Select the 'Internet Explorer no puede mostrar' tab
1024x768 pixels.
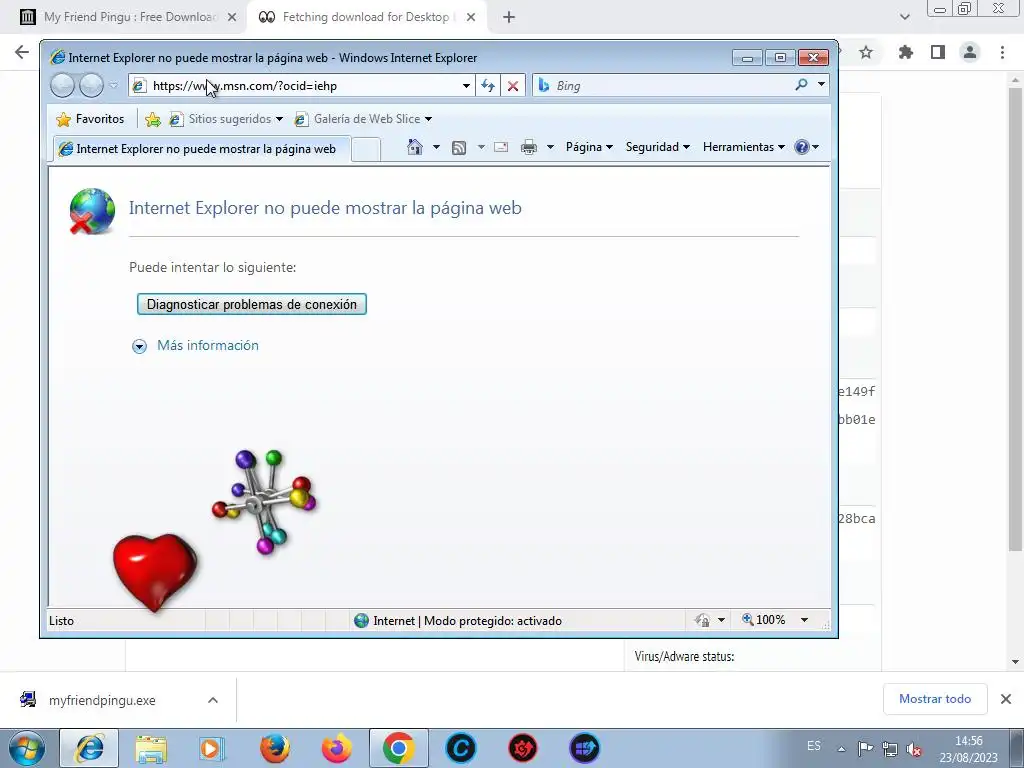click(201, 149)
